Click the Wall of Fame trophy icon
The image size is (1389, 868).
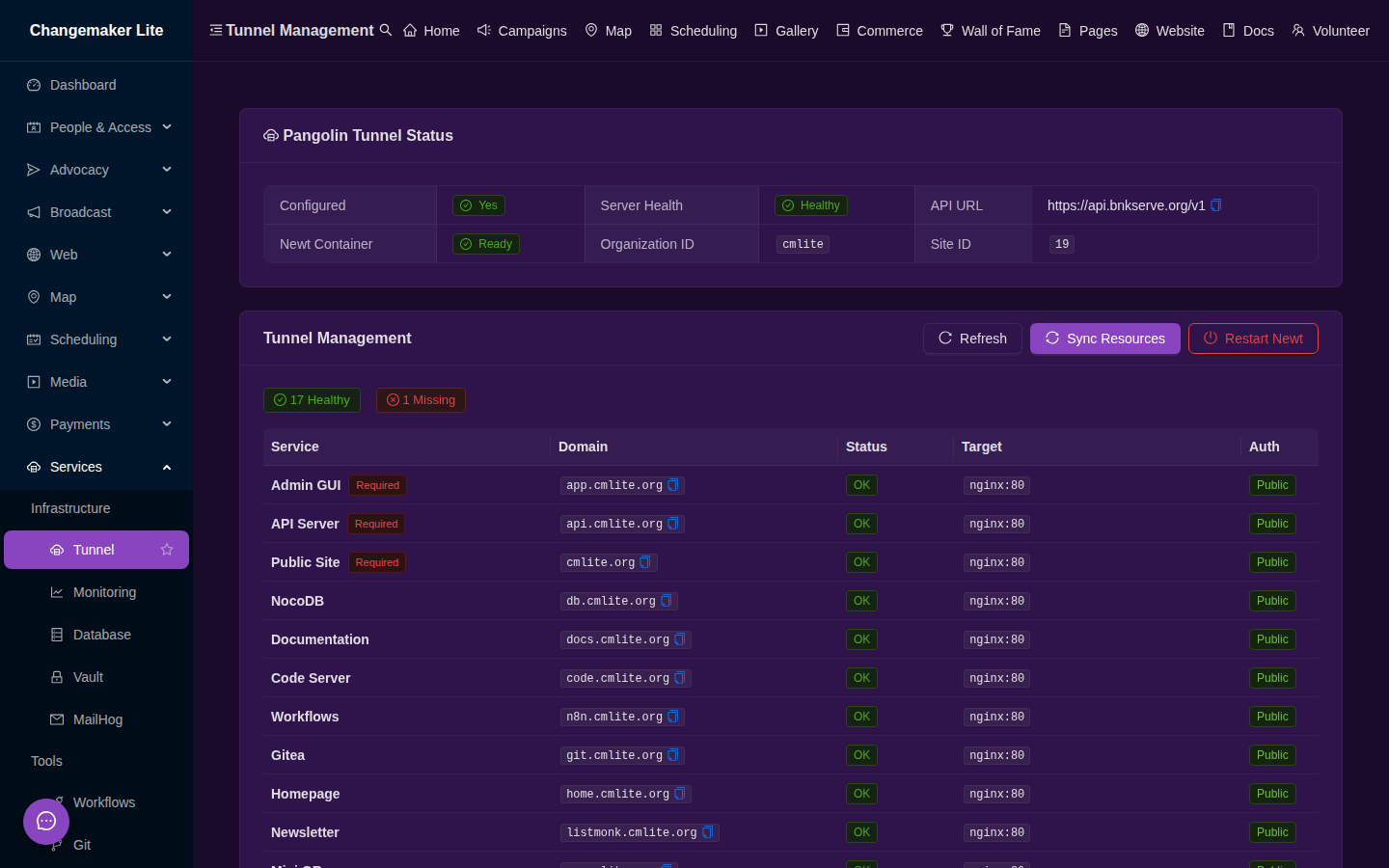[947, 30]
